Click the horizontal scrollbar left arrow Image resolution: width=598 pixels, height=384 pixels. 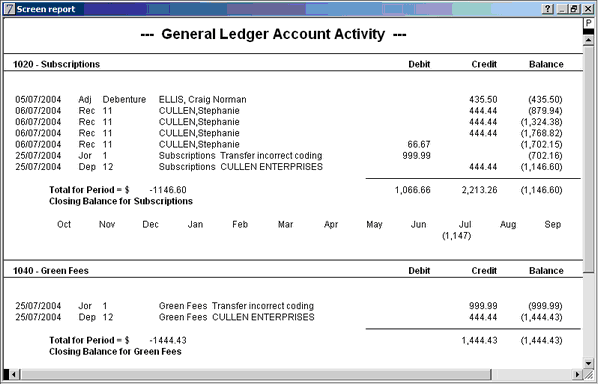13,374
